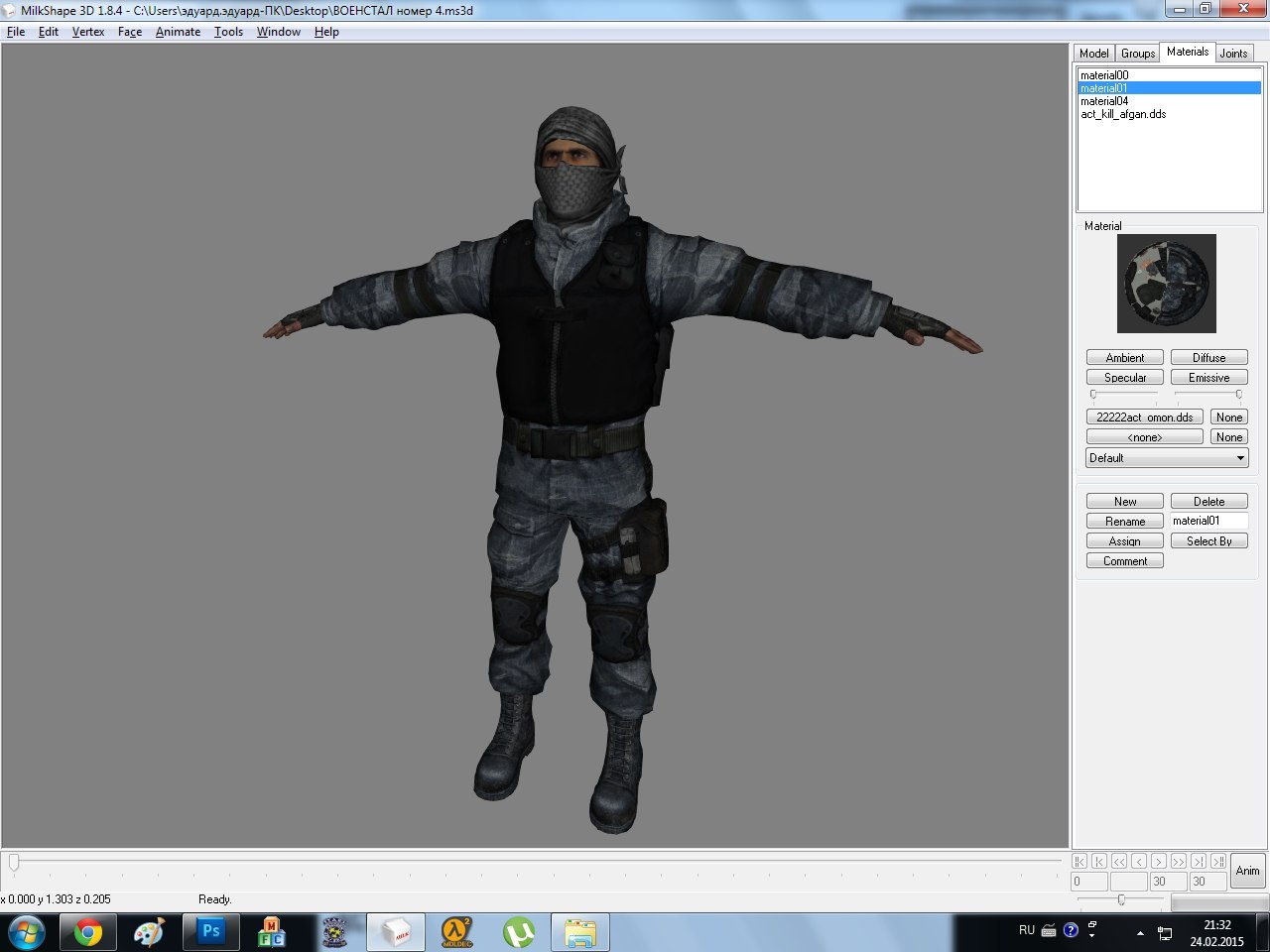Click the next frame arrow button

click(x=1158, y=861)
